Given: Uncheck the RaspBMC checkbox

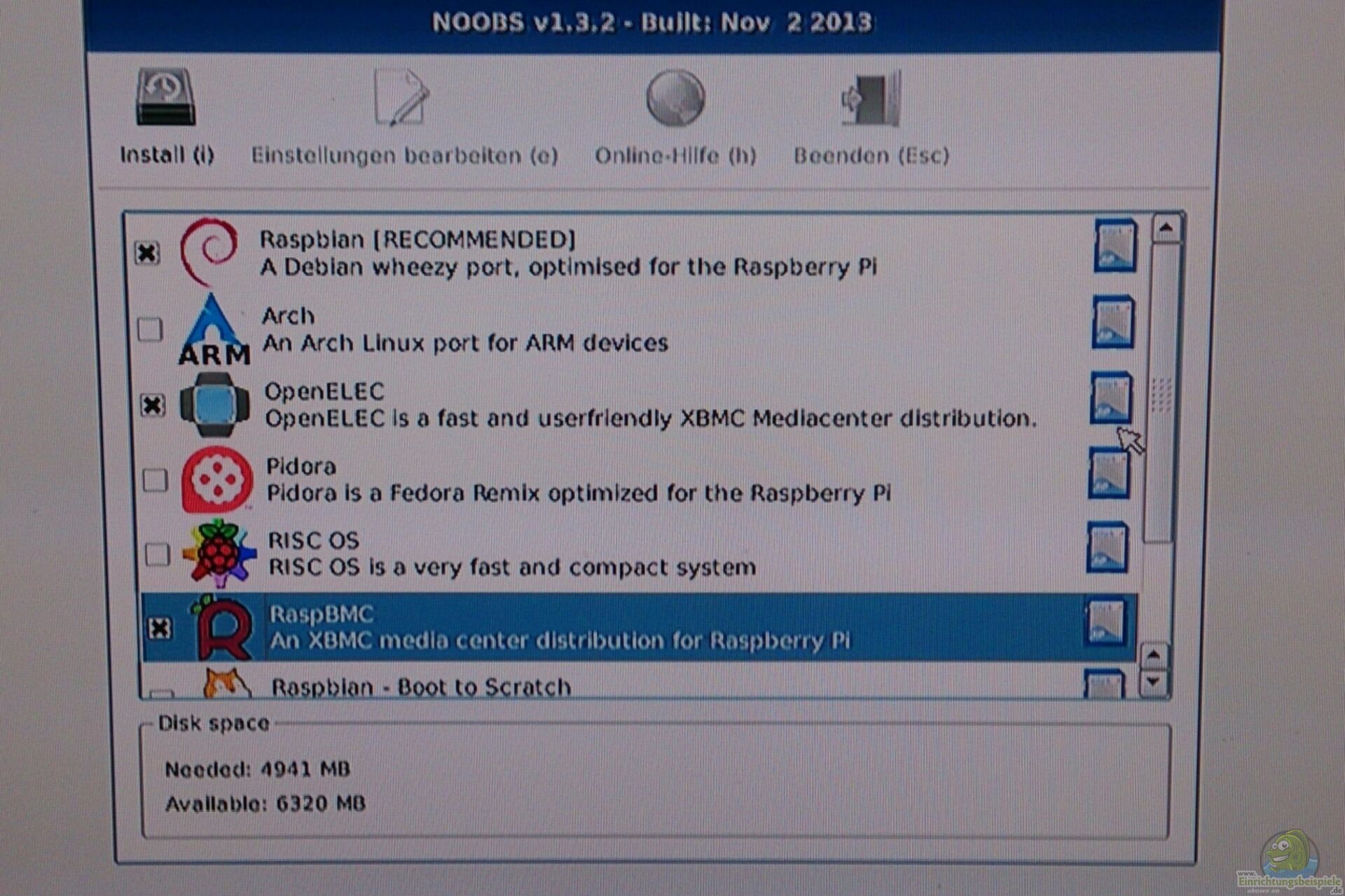Looking at the screenshot, I should click(160, 628).
